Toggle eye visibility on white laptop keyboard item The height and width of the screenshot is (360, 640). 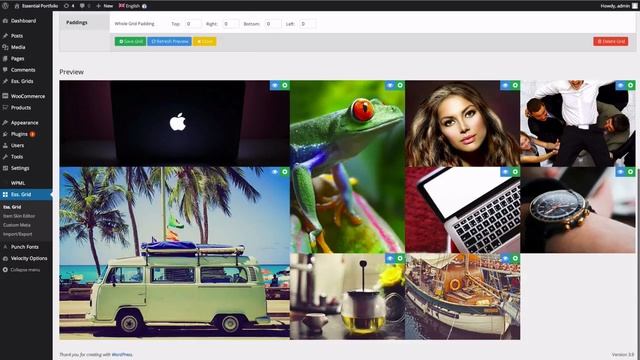click(505, 172)
